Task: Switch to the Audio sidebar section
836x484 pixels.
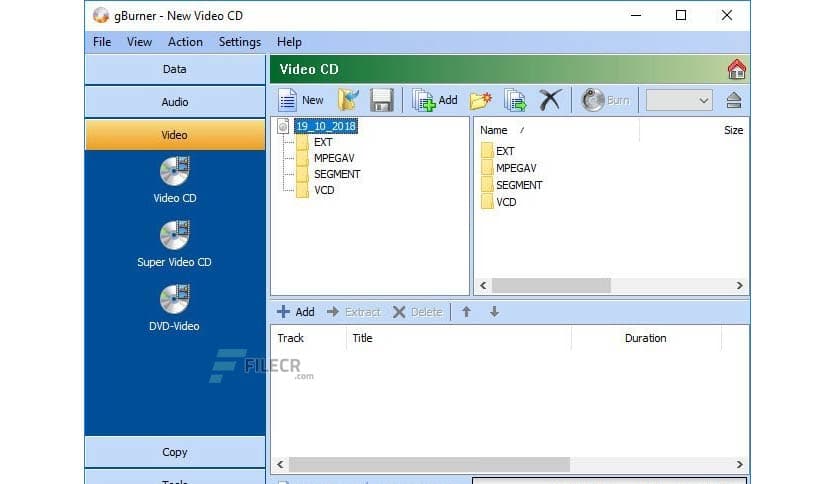Action: tap(175, 102)
